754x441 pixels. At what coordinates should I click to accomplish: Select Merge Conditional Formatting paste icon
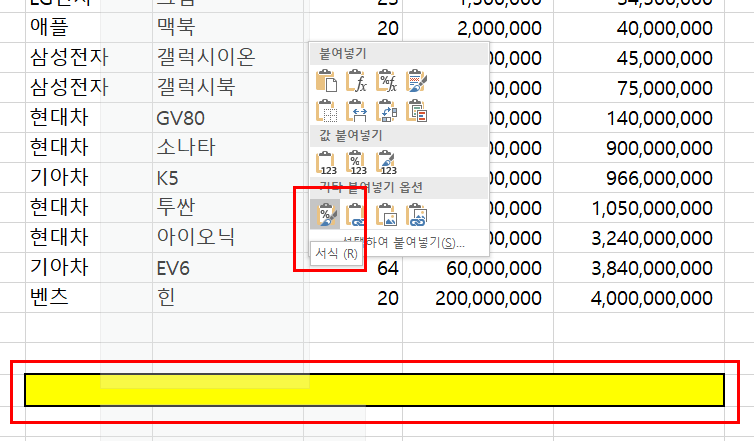(x=416, y=111)
